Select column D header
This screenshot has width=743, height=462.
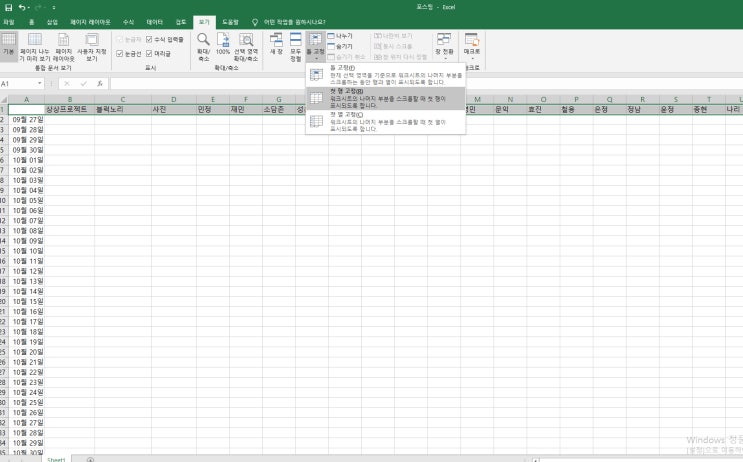[173, 100]
